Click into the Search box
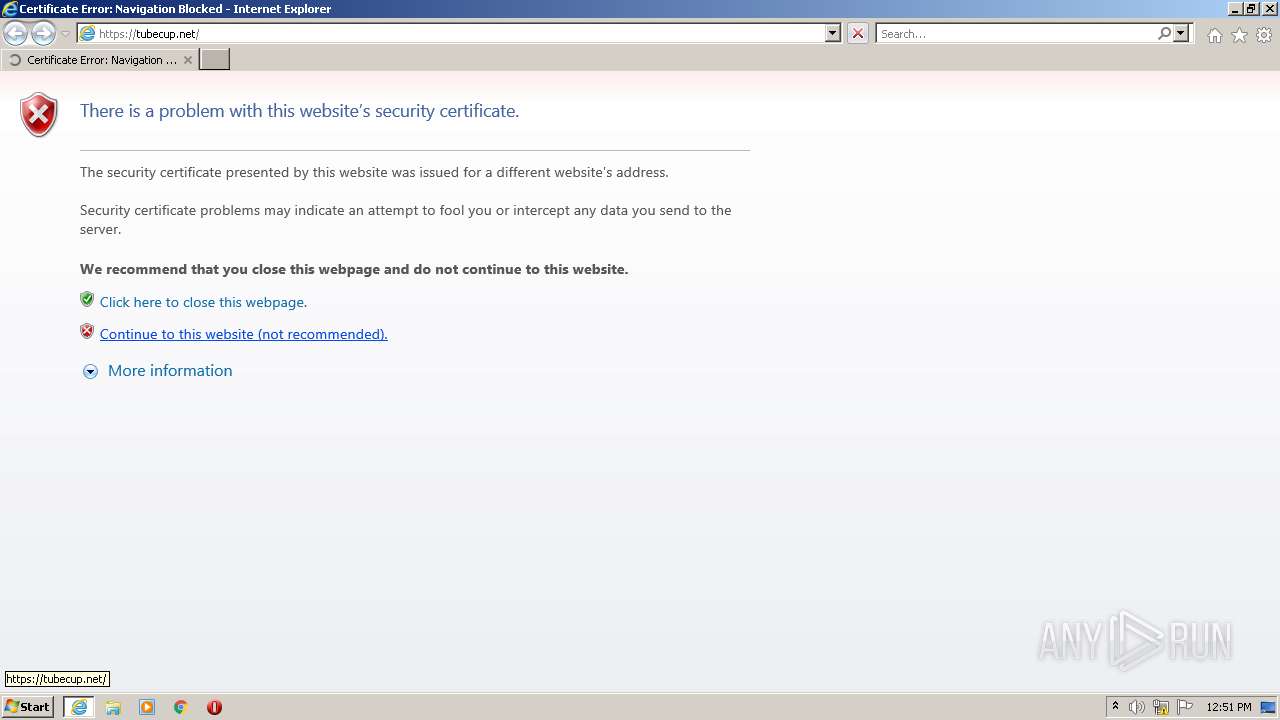This screenshot has width=1280, height=720. point(1016,33)
